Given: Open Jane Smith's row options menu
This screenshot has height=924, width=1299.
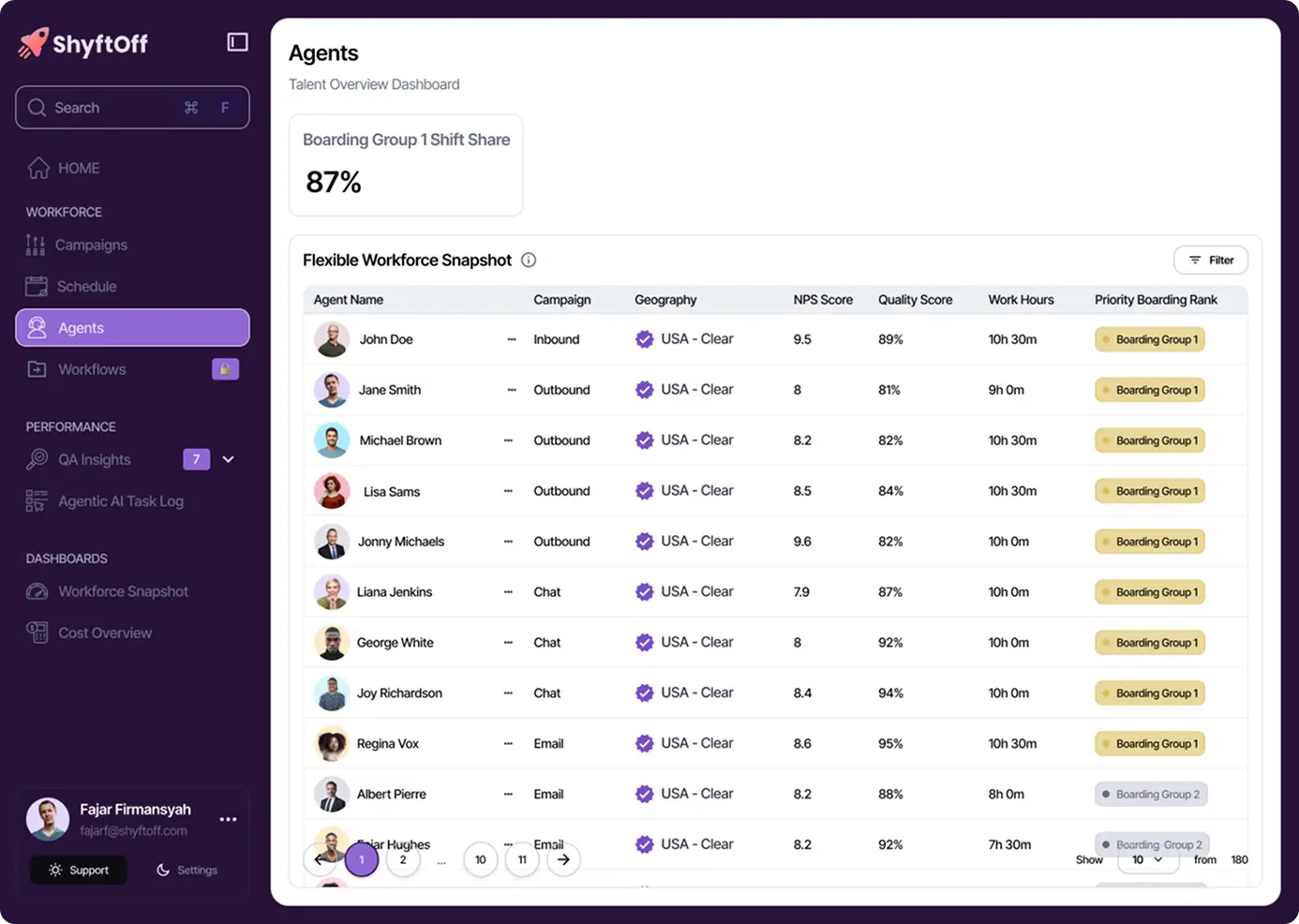Looking at the screenshot, I should (x=512, y=390).
